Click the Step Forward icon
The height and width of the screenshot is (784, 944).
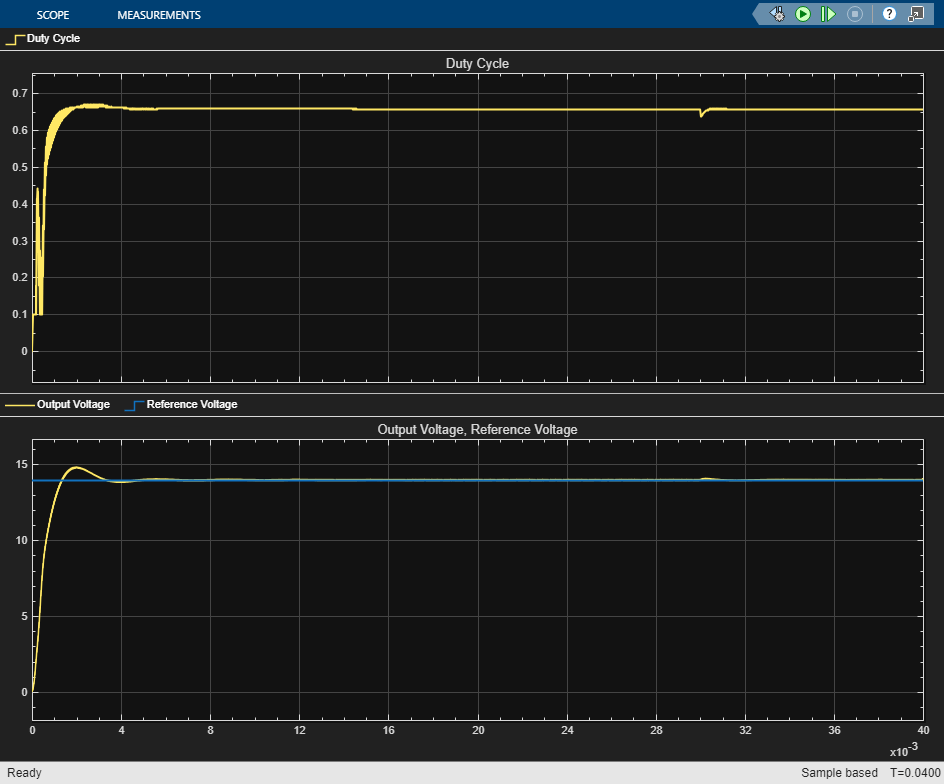tap(828, 14)
